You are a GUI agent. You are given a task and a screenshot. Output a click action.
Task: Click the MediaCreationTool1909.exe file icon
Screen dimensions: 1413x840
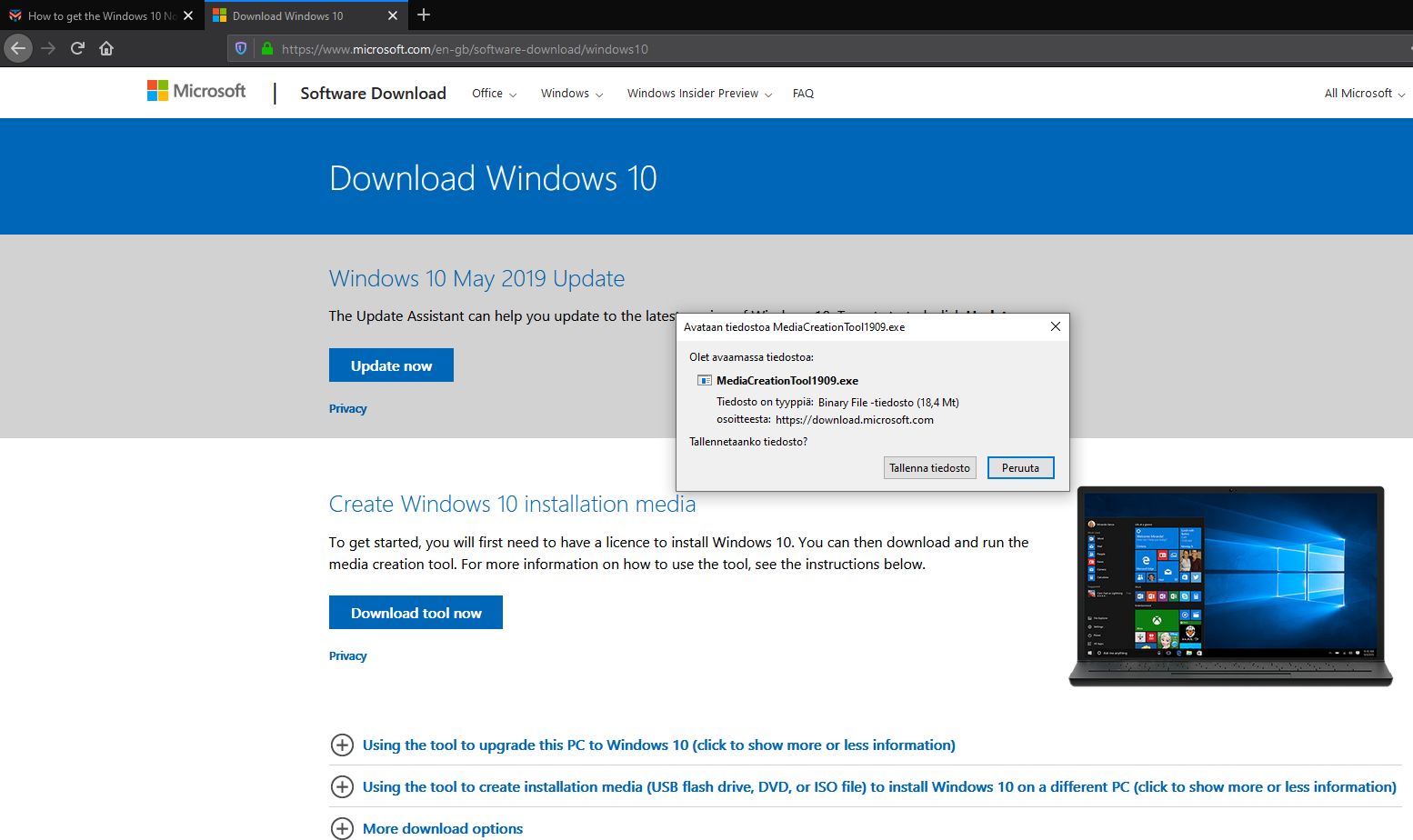coord(704,381)
